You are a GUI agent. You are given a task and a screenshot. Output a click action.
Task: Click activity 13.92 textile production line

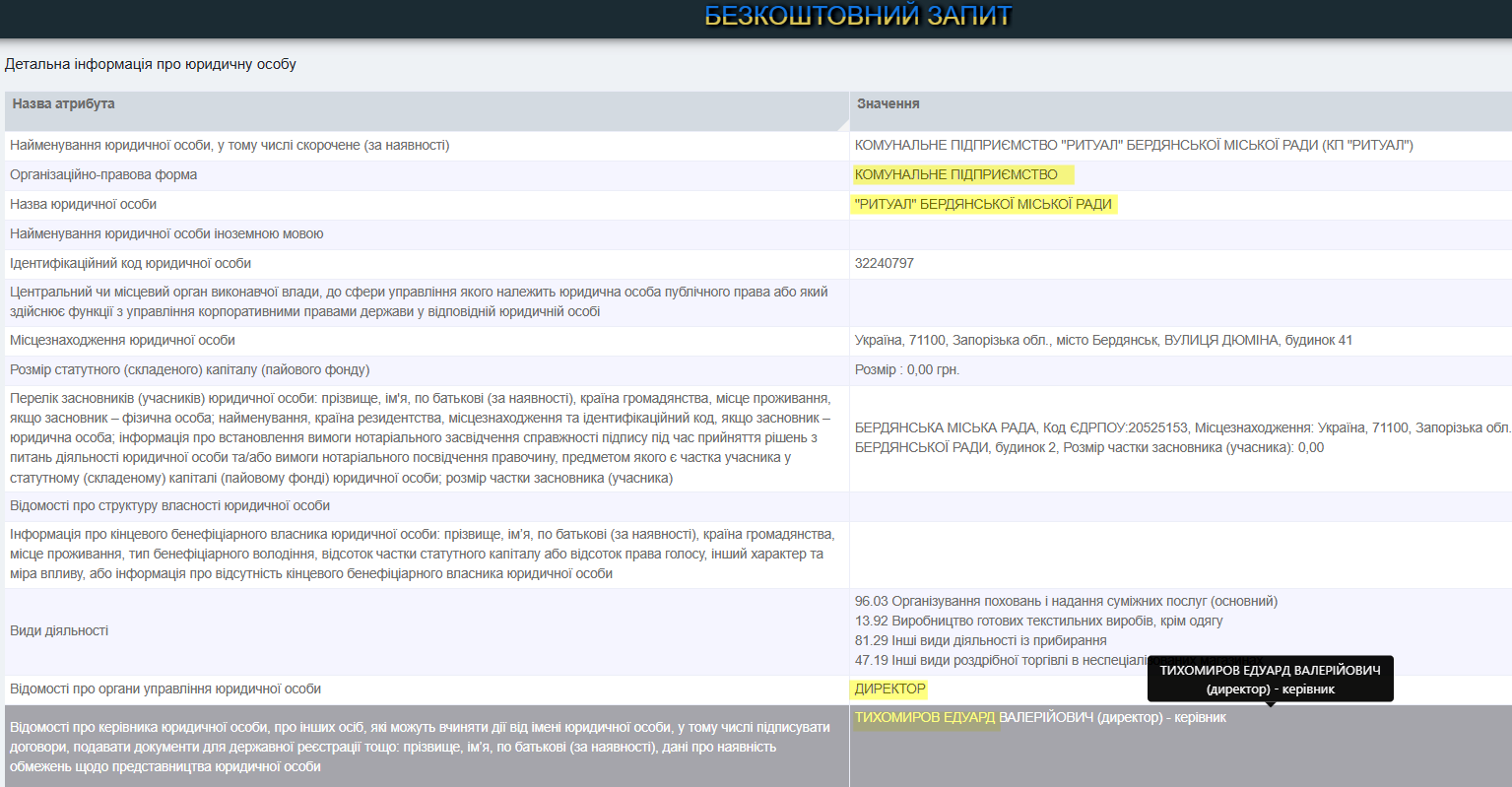point(1038,622)
